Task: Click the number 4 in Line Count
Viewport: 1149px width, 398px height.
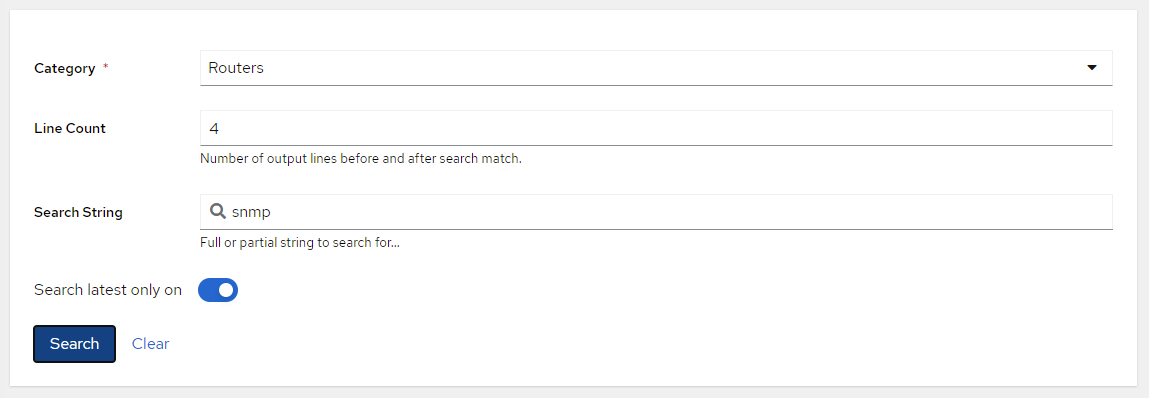Action: tap(214, 129)
